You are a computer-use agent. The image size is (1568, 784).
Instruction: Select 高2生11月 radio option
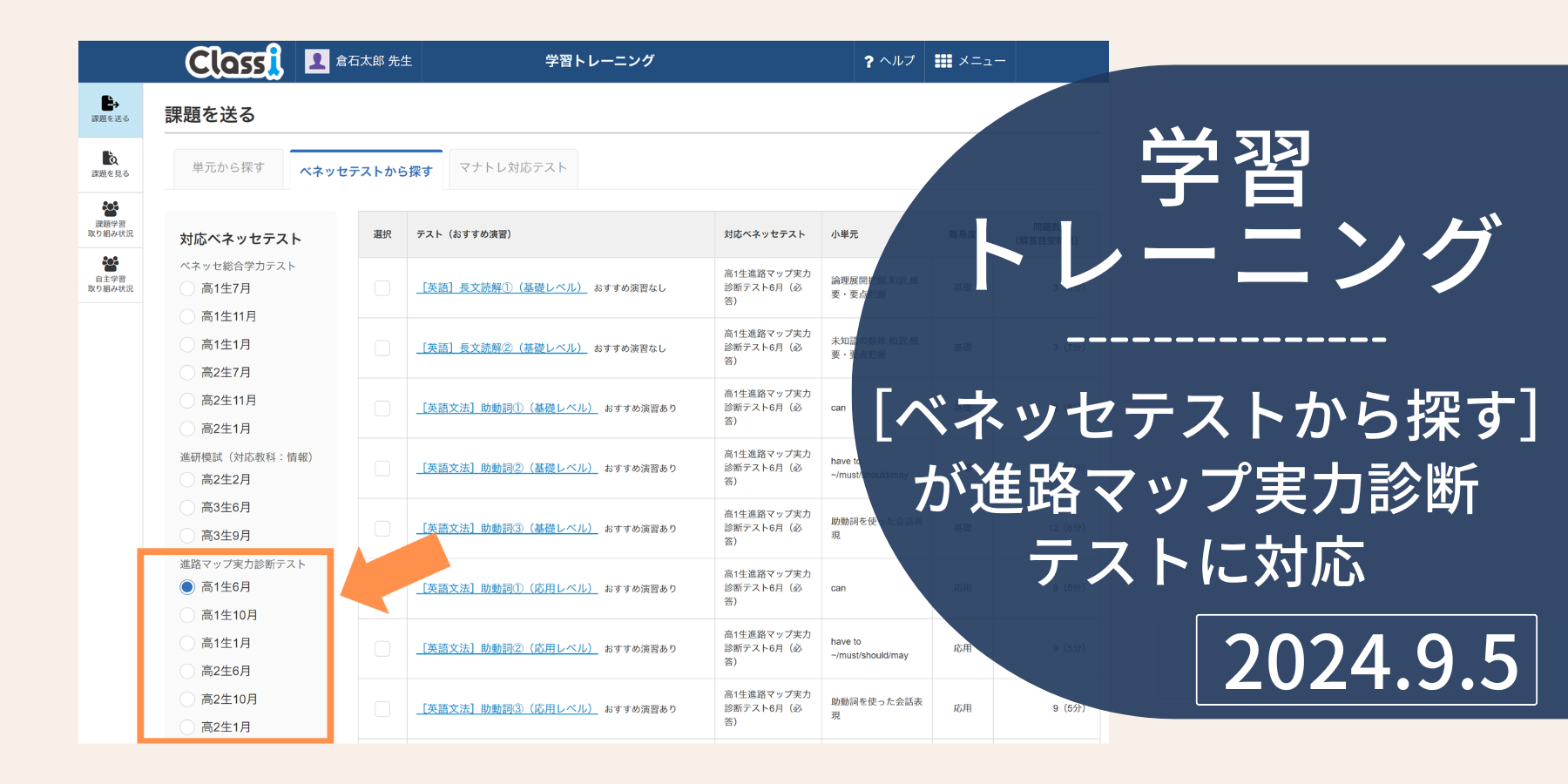pyautogui.click(x=187, y=401)
